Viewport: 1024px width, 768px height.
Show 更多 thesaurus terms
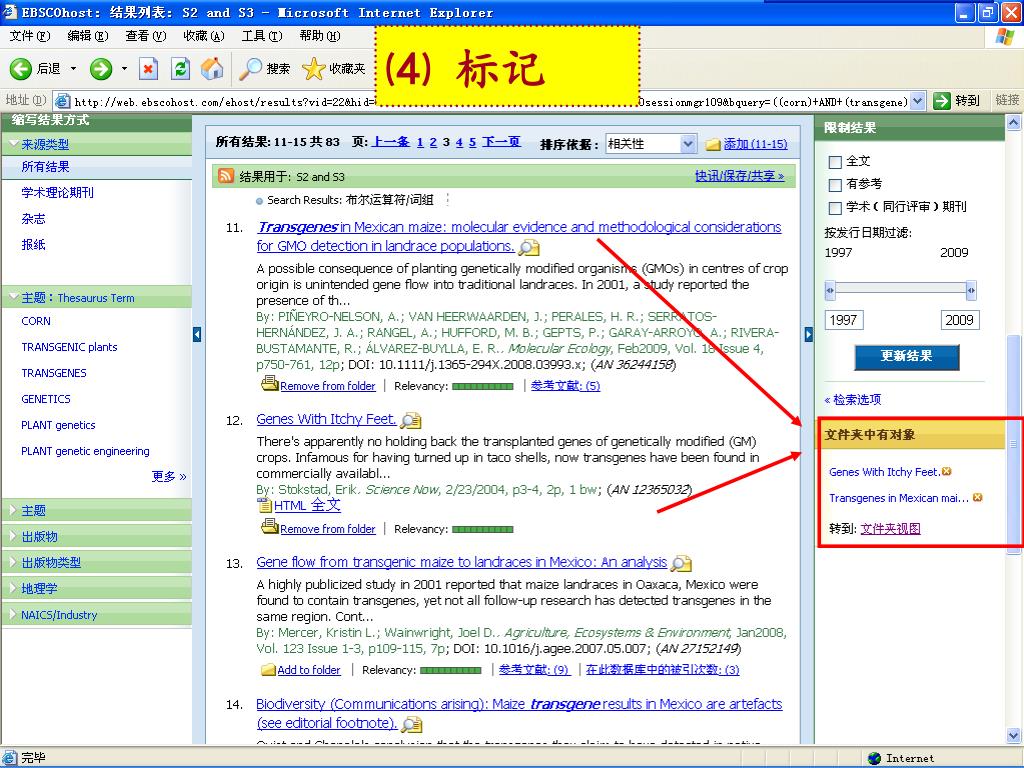[168, 477]
